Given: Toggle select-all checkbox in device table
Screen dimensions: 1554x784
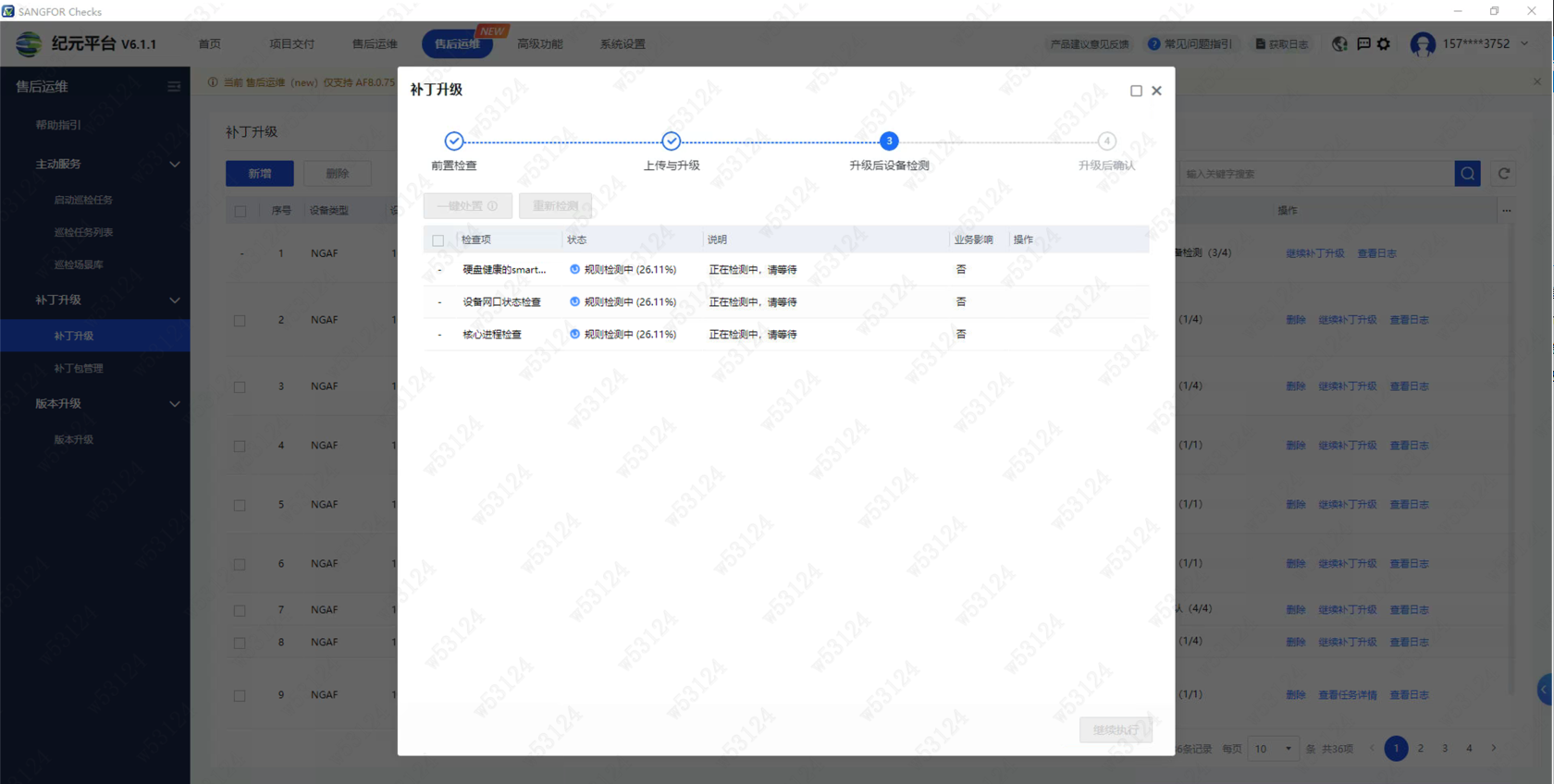Looking at the screenshot, I should pos(240,211).
